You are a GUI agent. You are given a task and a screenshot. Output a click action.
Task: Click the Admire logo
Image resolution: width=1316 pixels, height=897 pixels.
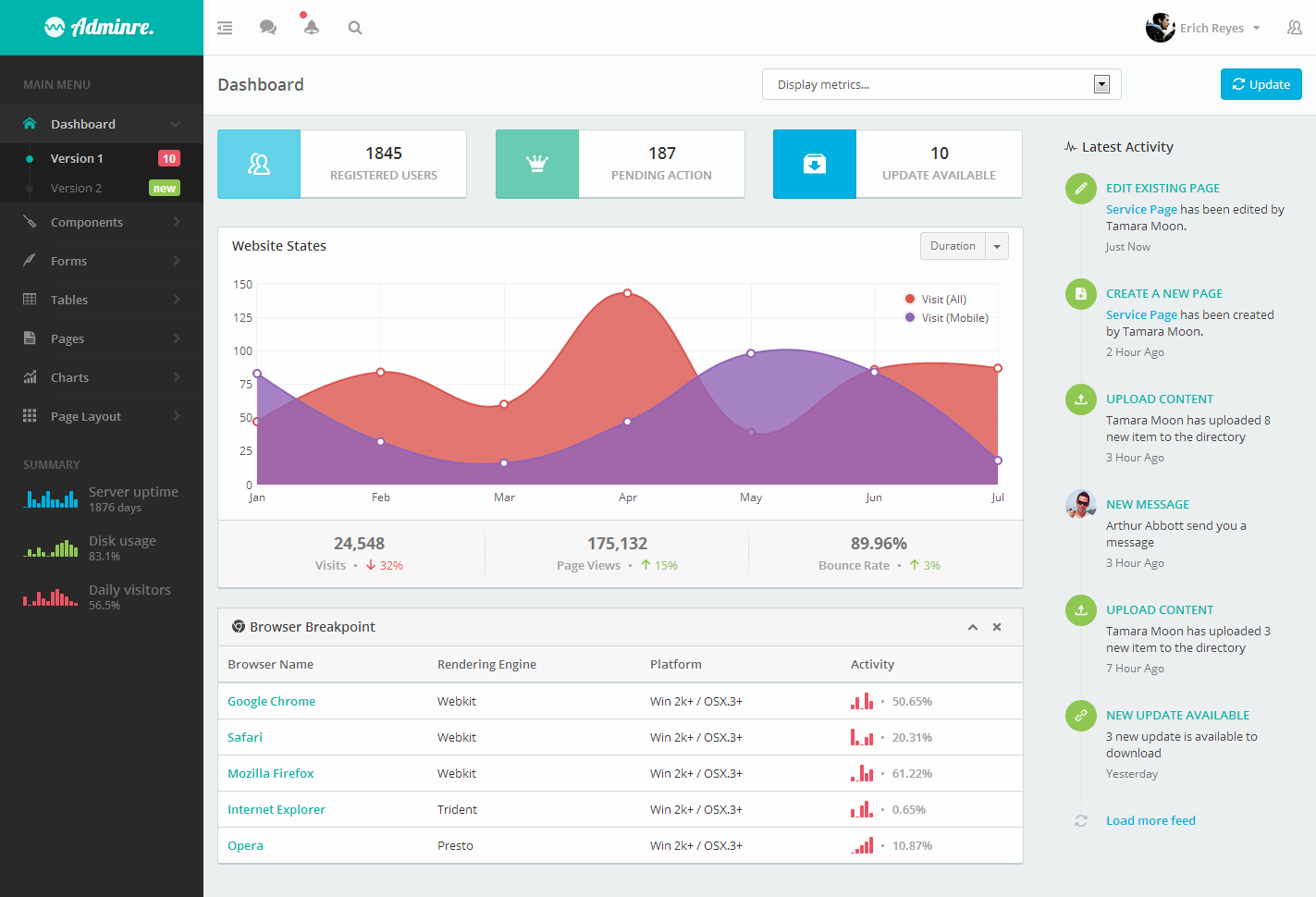point(100,27)
